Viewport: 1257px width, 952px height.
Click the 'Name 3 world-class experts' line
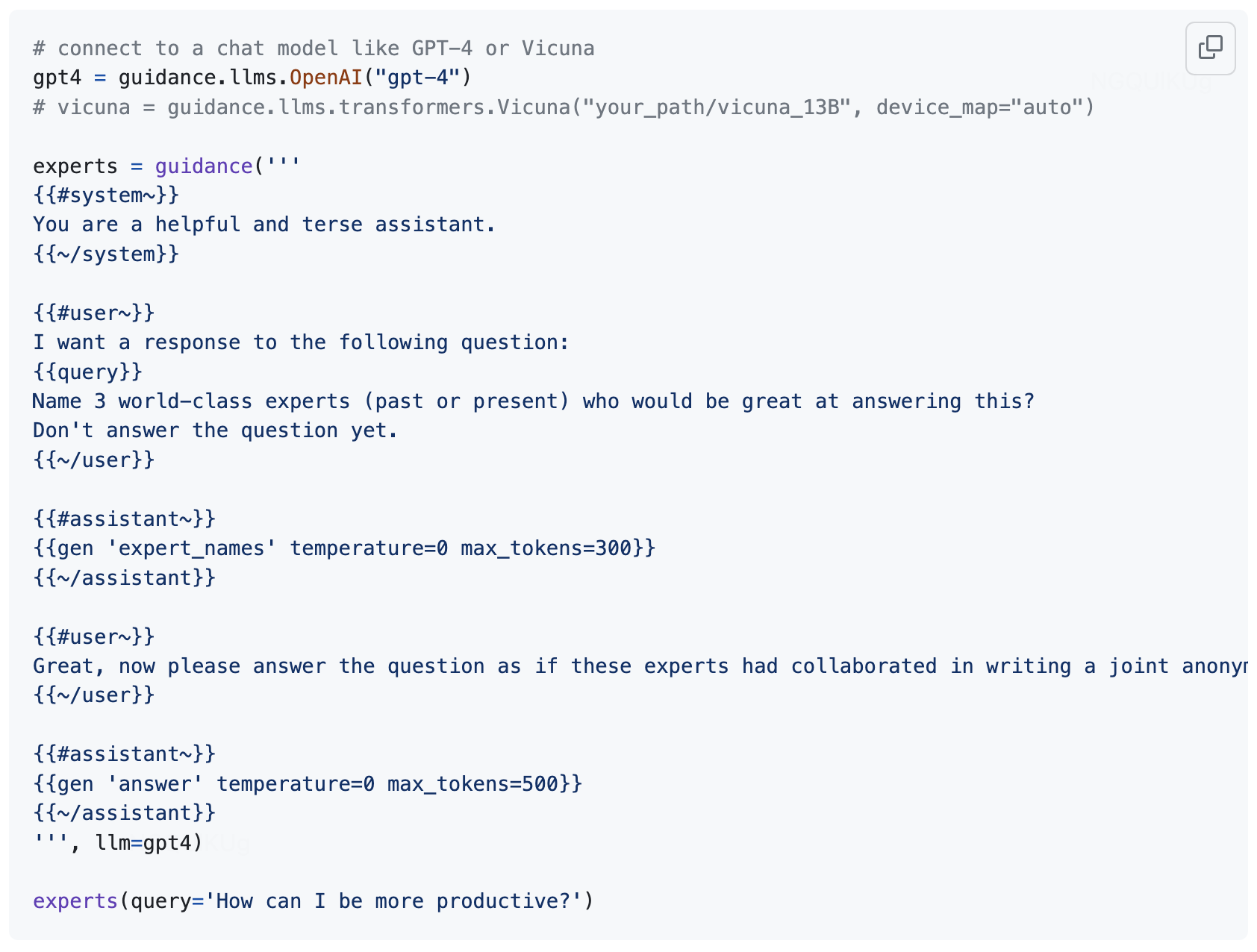point(533,401)
